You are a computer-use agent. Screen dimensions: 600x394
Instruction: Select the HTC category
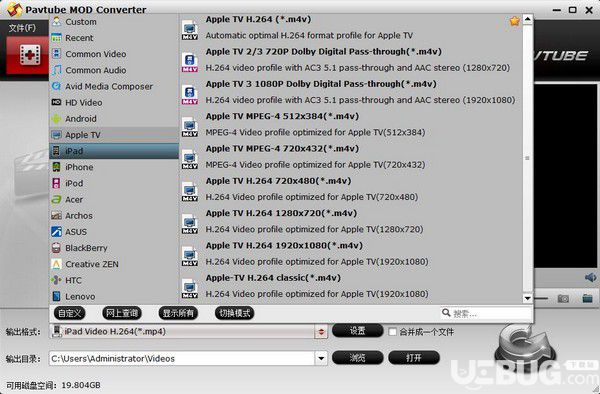pos(114,280)
